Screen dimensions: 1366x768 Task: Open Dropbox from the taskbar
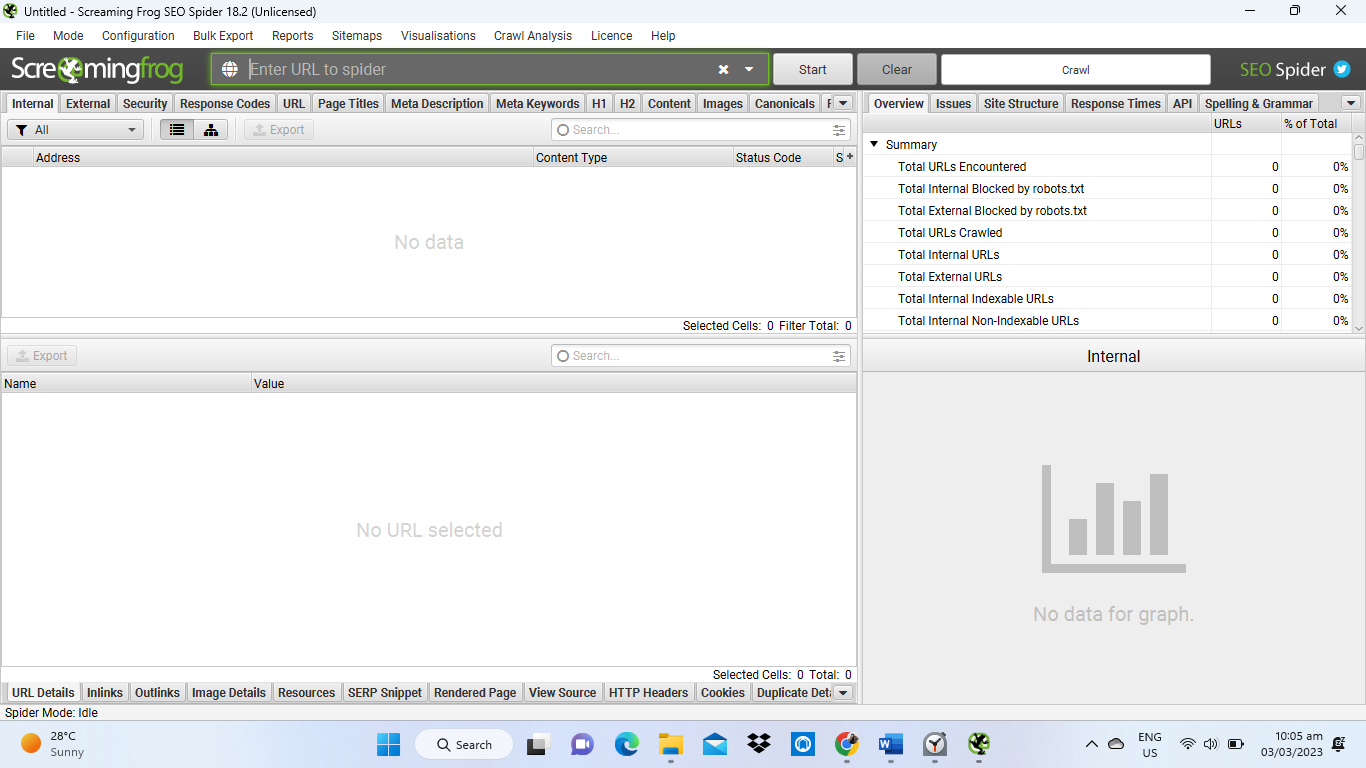tap(759, 744)
